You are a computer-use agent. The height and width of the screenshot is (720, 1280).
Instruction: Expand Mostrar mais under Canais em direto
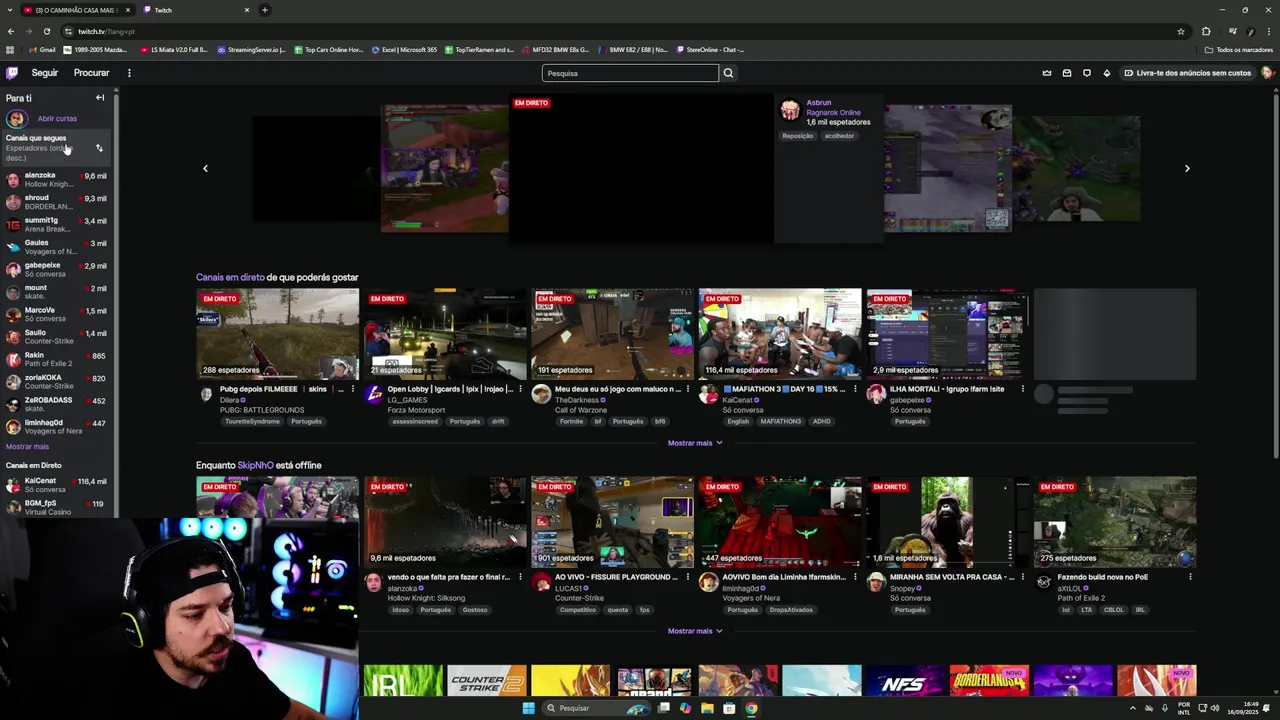pos(695,443)
